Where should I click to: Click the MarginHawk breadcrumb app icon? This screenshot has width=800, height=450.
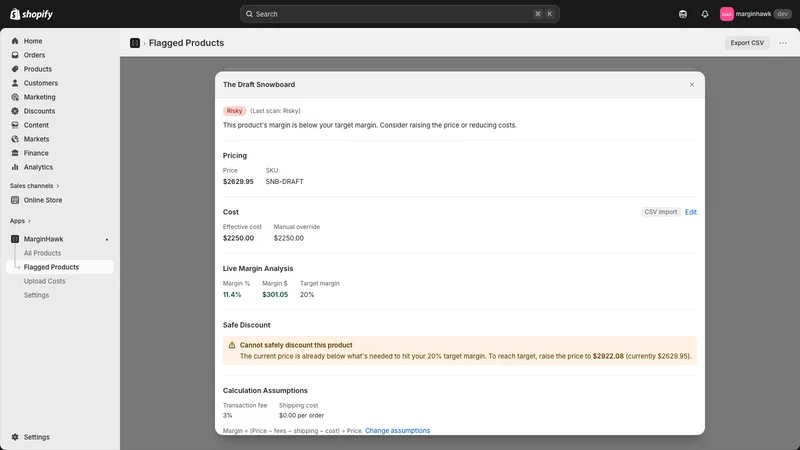click(135, 43)
